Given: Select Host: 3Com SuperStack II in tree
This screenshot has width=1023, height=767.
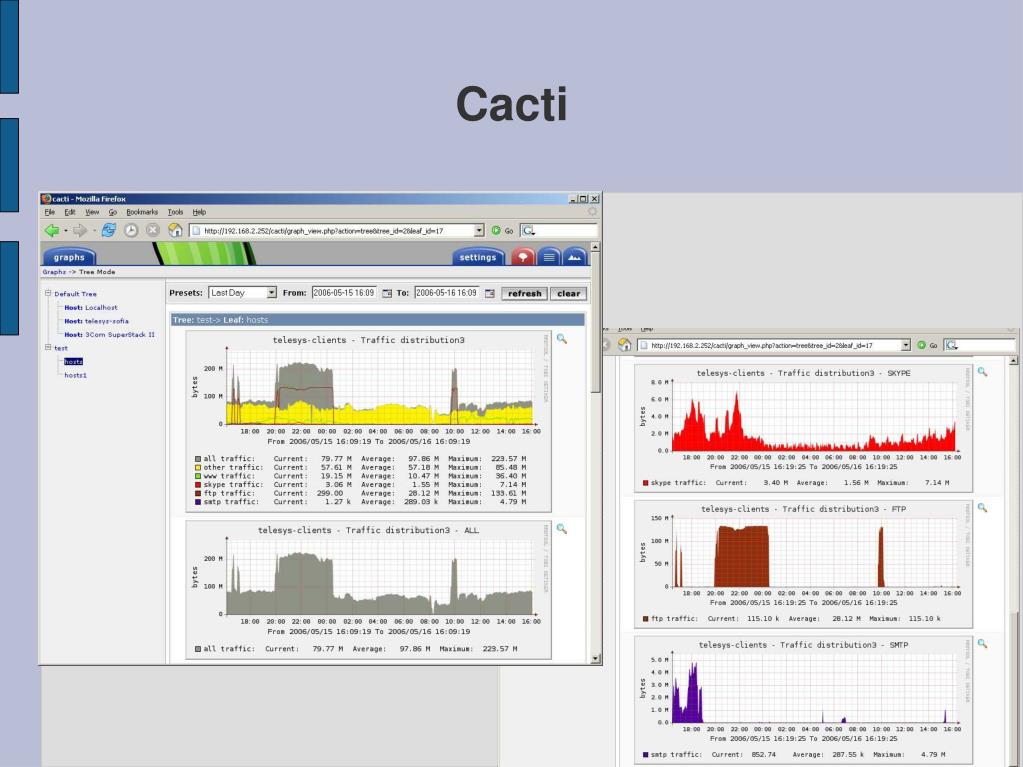Looking at the screenshot, I should (110, 335).
